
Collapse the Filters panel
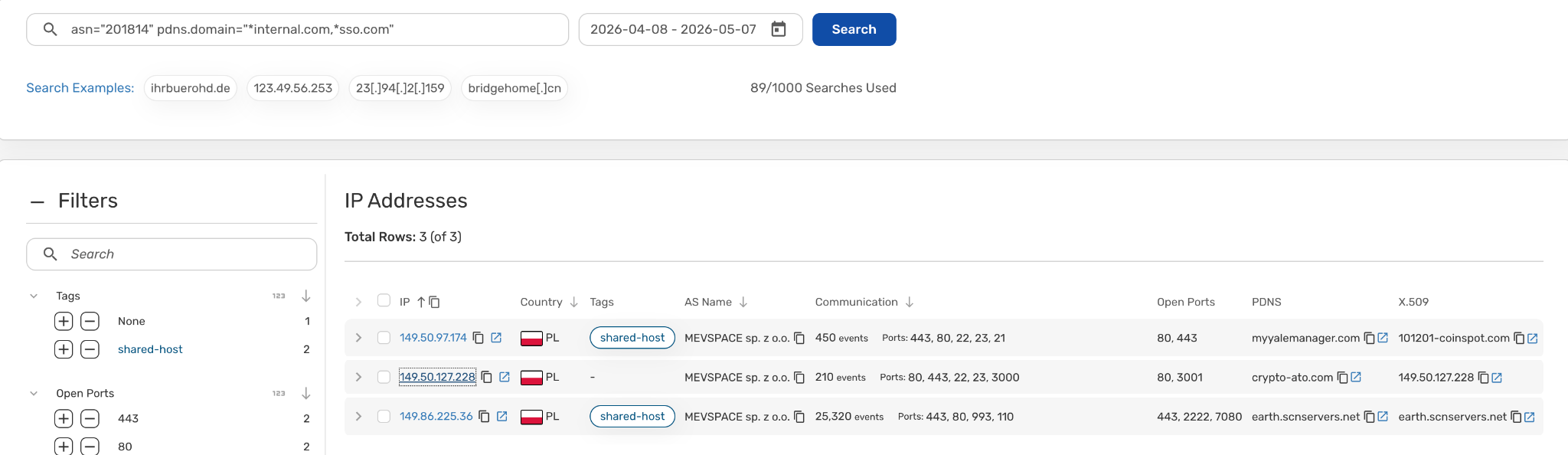tap(37, 201)
